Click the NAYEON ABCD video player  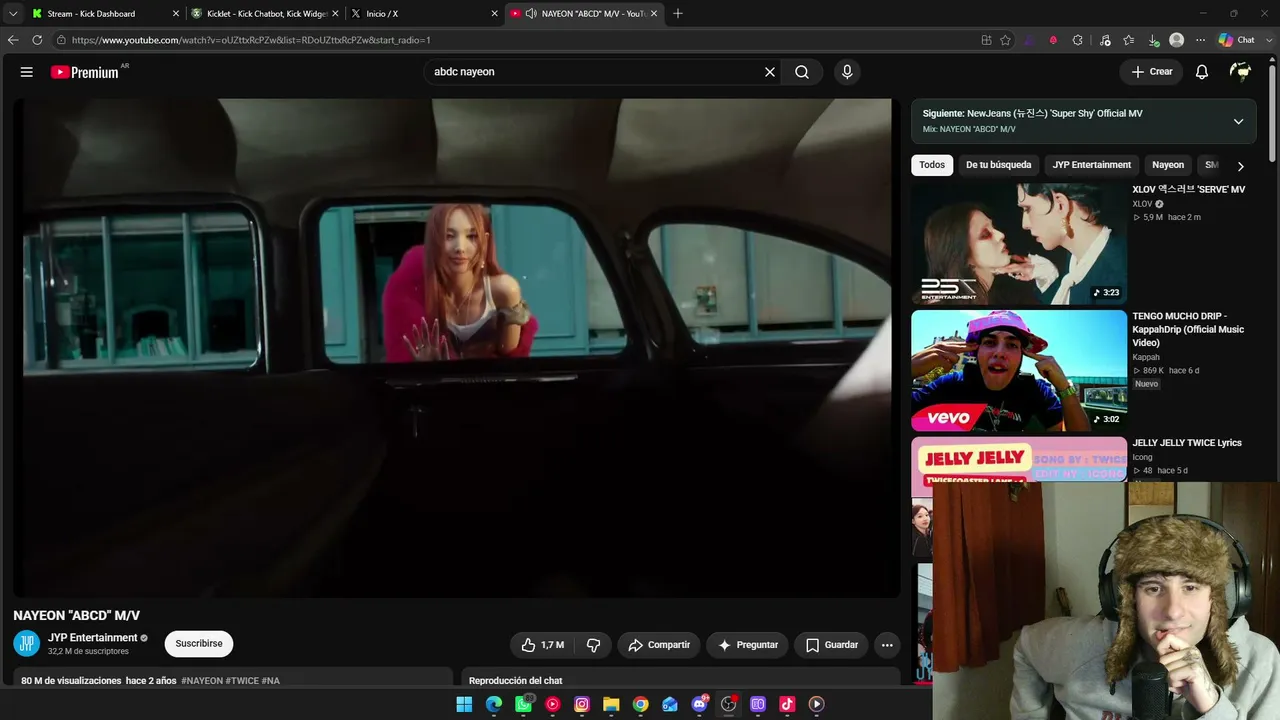point(457,348)
